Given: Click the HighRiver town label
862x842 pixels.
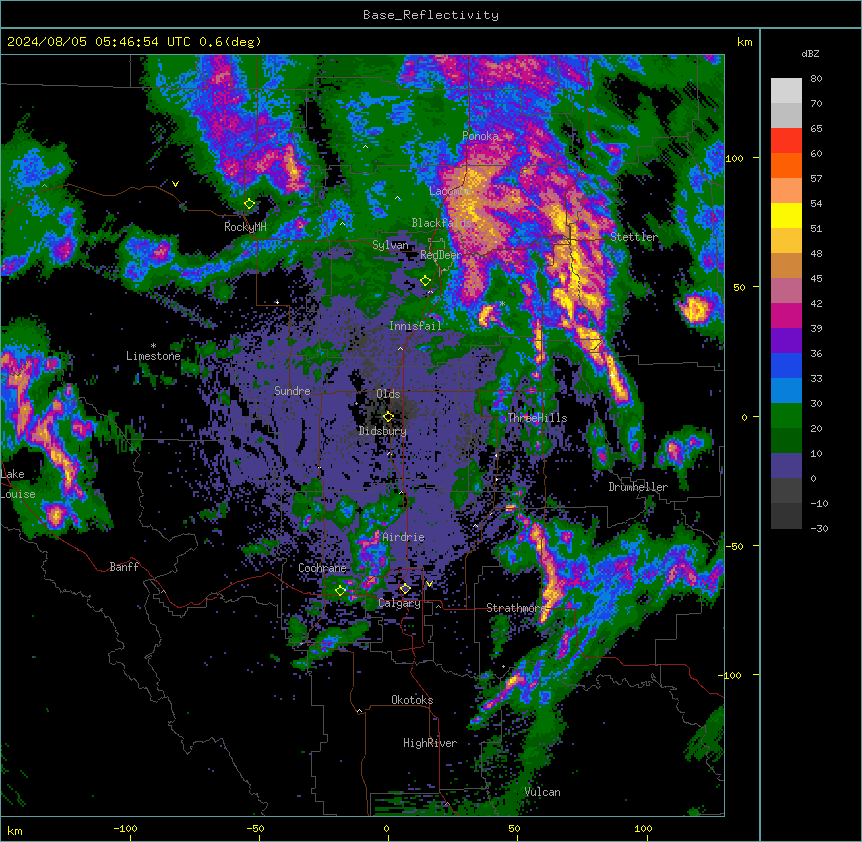Looking at the screenshot, I should (430, 743).
